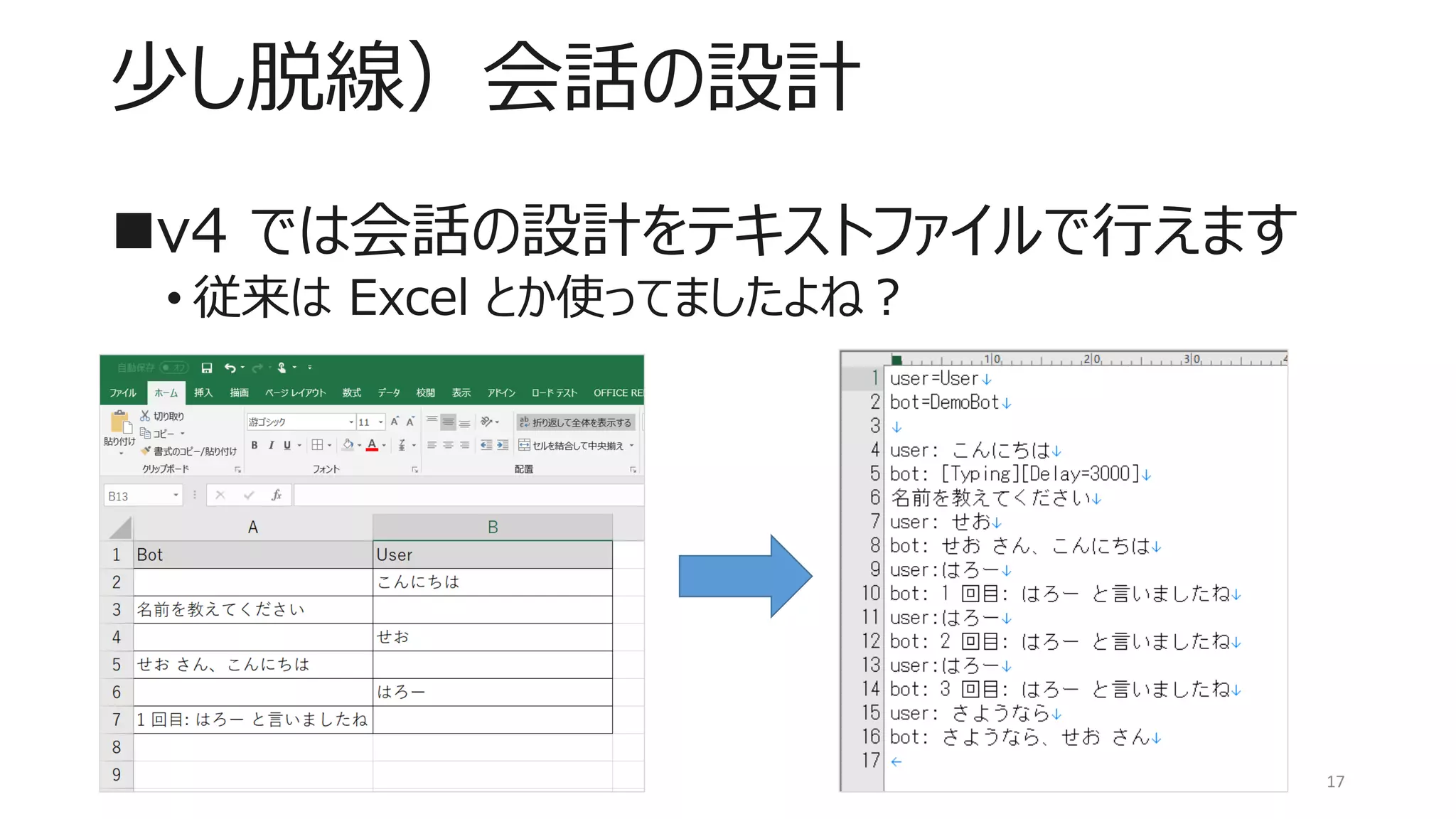Switch to the 描画 (Draw) tab
The image size is (1456, 819).
(x=239, y=393)
